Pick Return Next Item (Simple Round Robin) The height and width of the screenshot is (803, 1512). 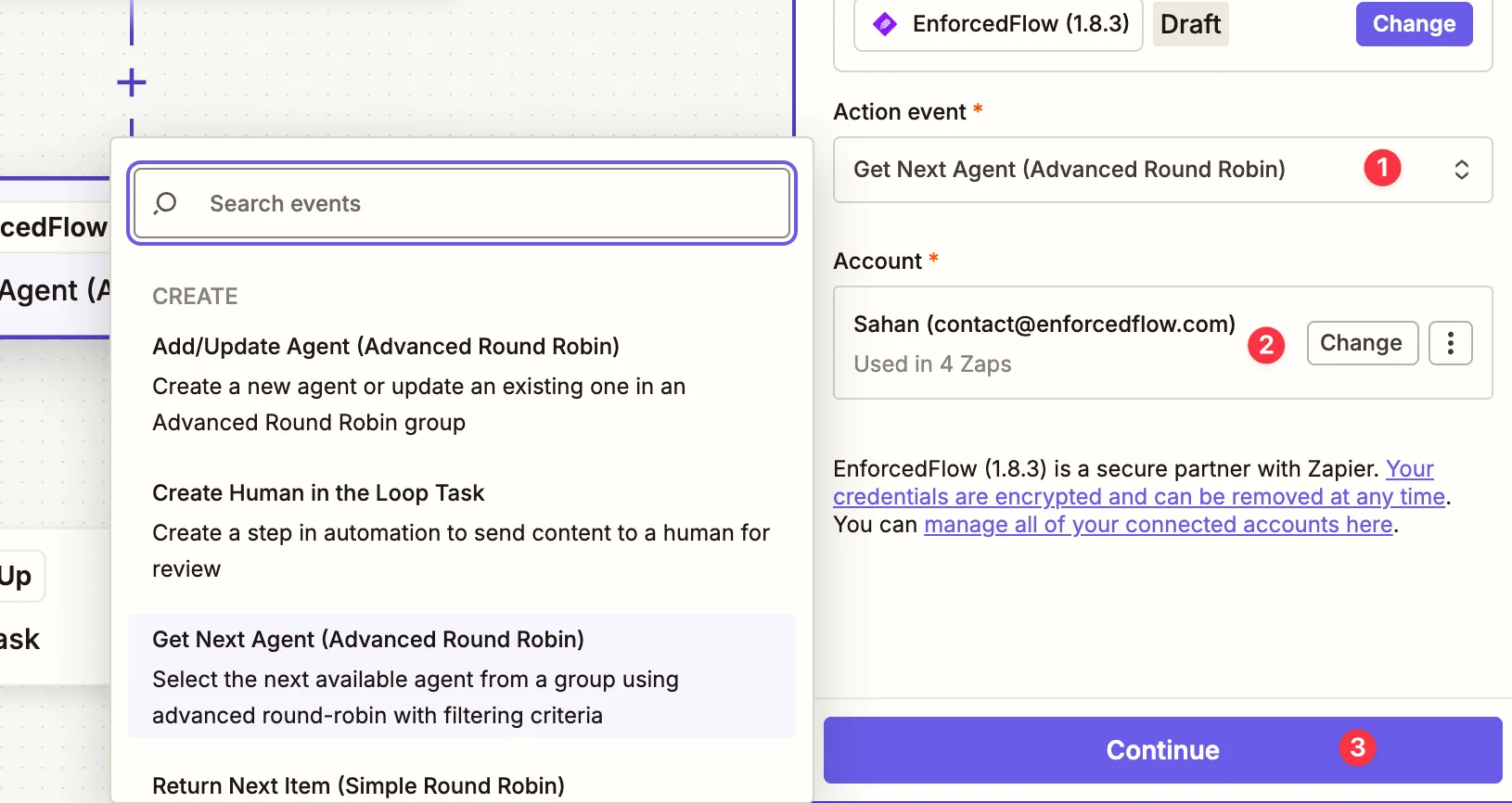click(358, 785)
